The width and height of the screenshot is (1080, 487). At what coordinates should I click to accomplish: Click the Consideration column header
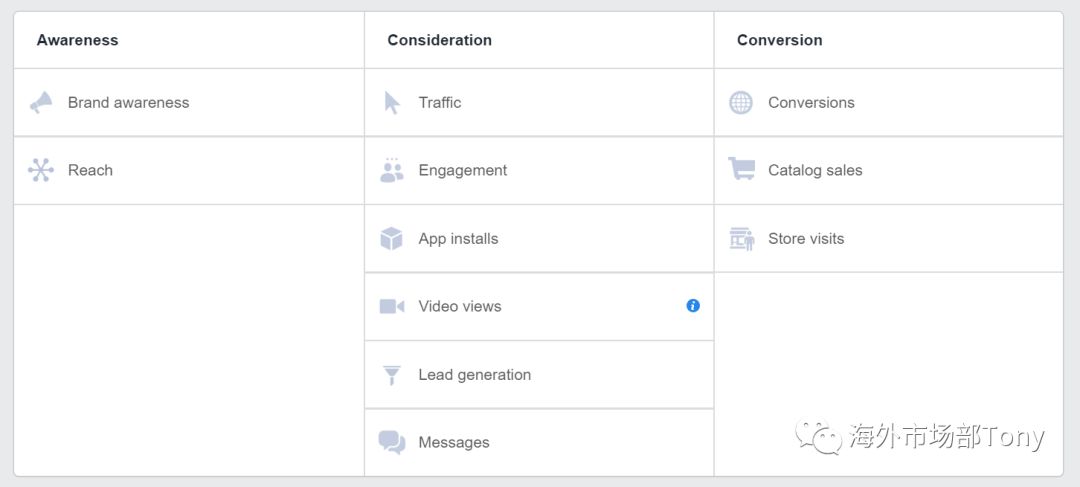[440, 40]
